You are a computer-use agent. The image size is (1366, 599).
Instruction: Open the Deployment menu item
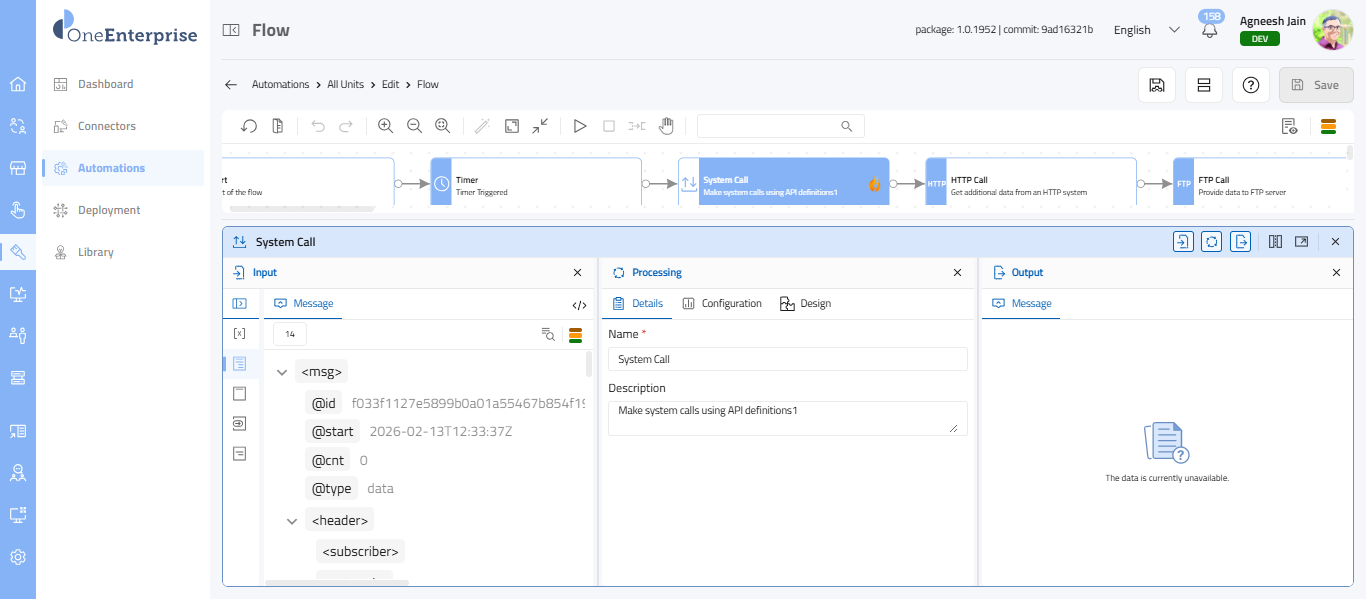(109, 210)
